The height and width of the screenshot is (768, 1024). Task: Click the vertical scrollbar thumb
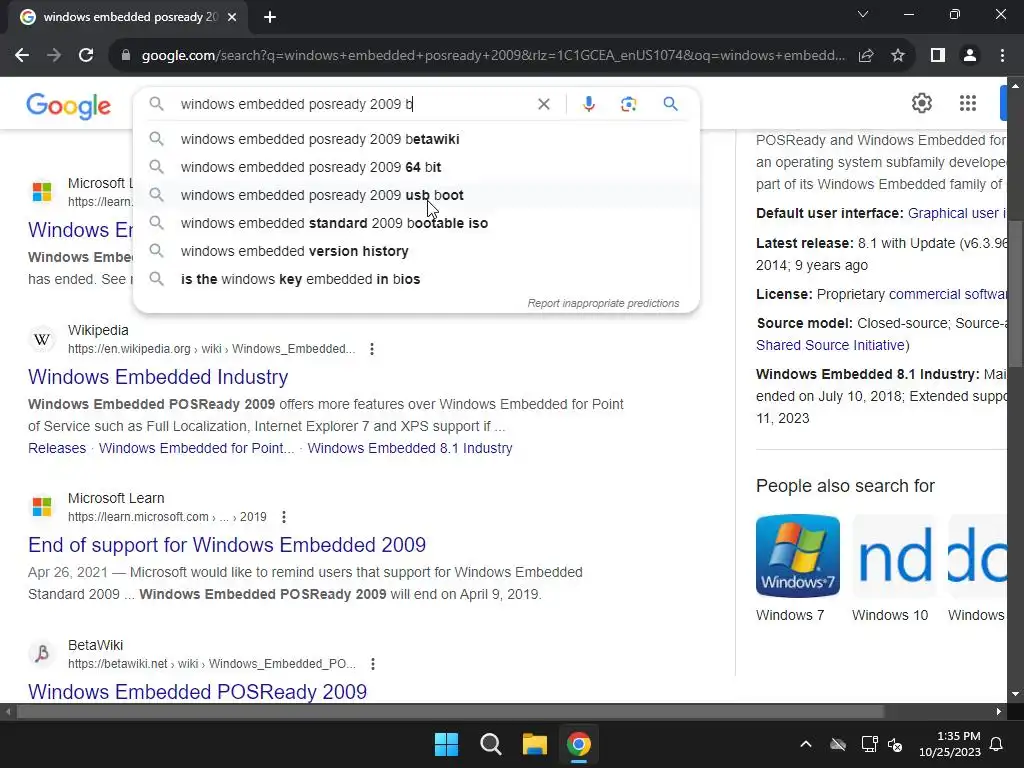[x=1016, y=294]
